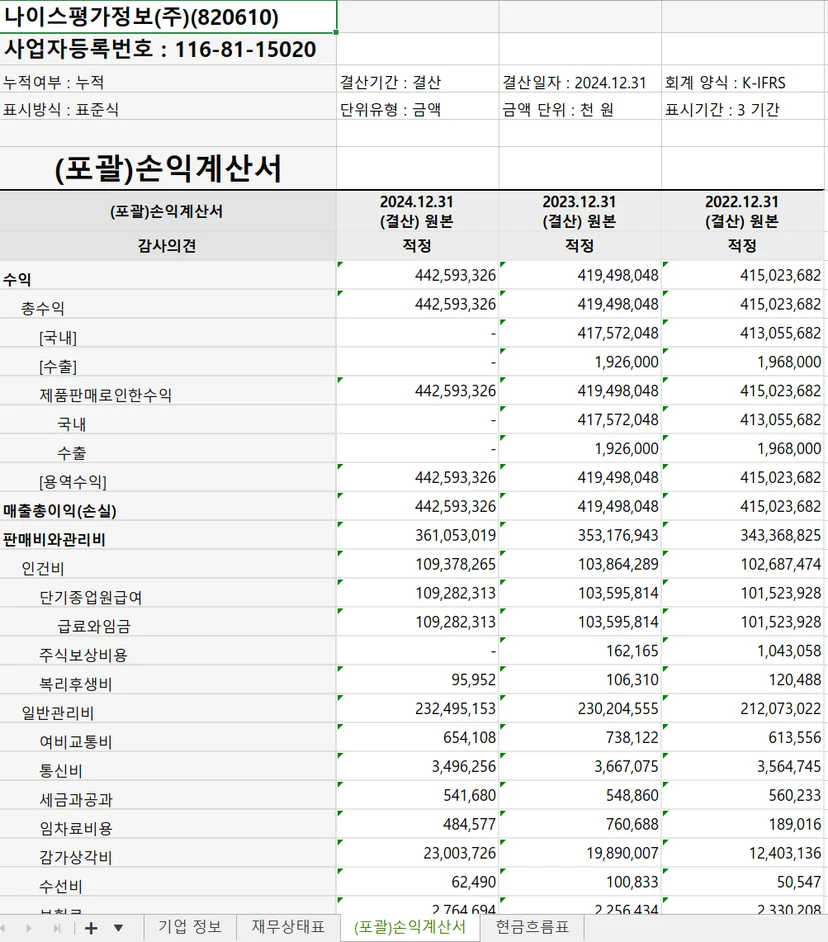
Task: Click the 2023 수선비 value 100,833
Action: click(580, 882)
